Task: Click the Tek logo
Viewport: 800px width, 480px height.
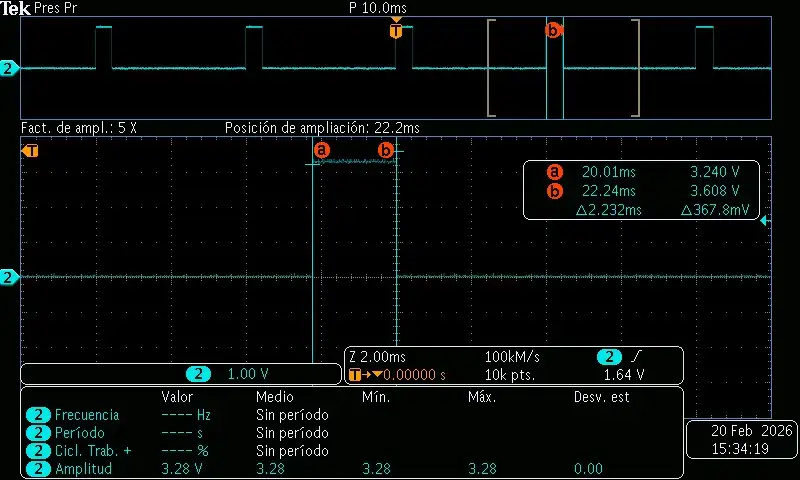Action: [16, 8]
